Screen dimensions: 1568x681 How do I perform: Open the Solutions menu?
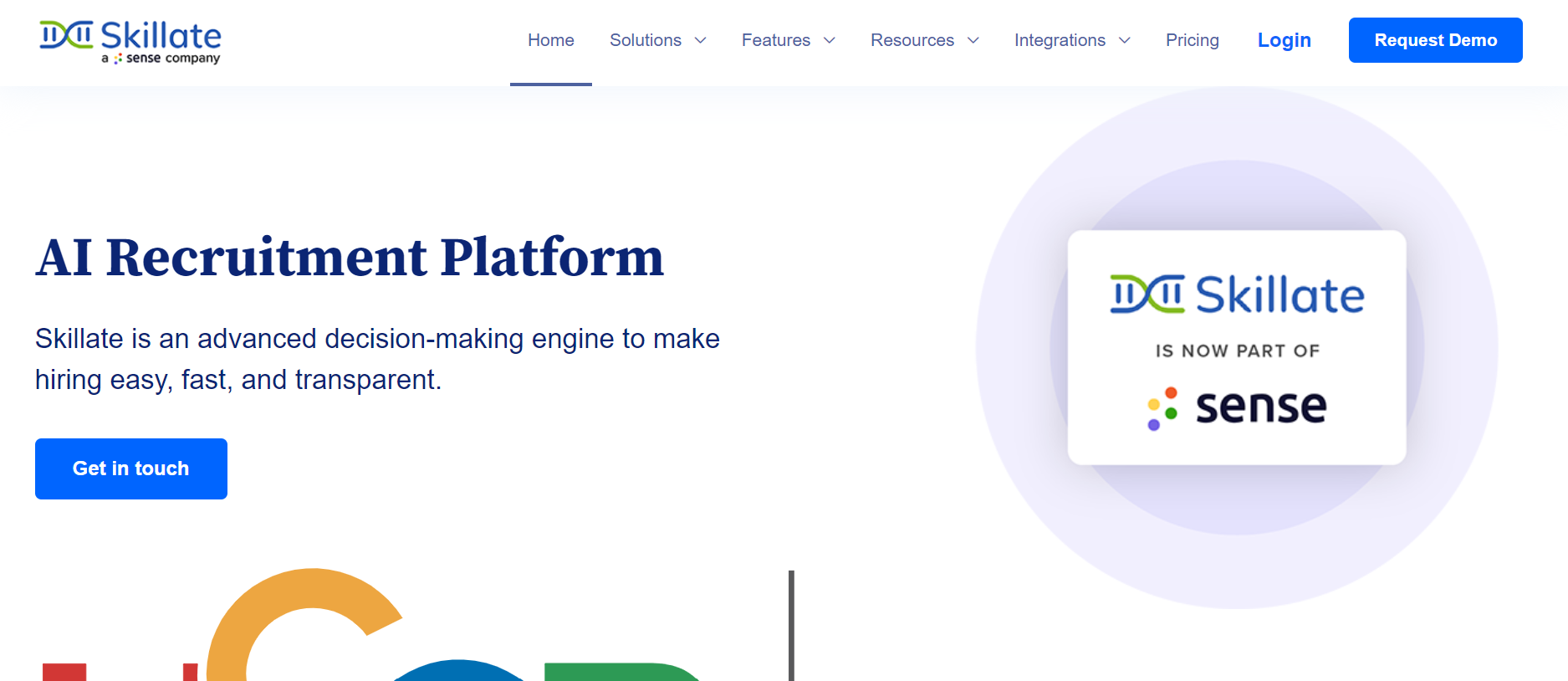[646, 40]
